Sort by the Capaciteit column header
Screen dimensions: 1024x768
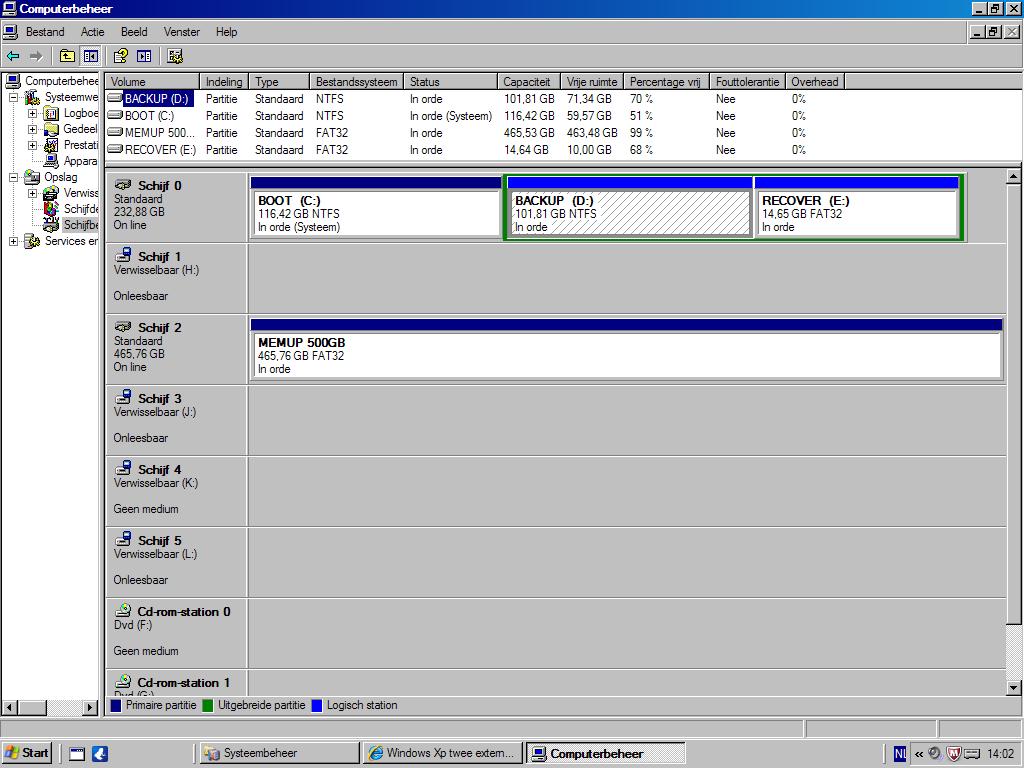(x=529, y=82)
